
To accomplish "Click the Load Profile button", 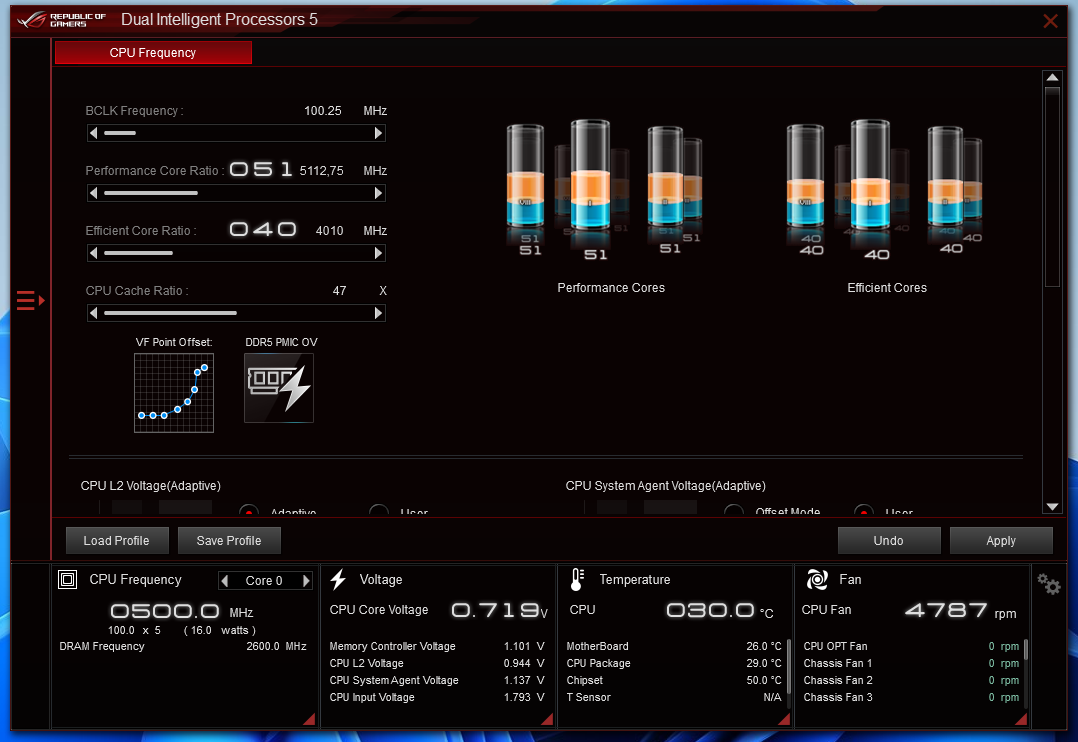I will pyautogui.click(x=117, y=541).
